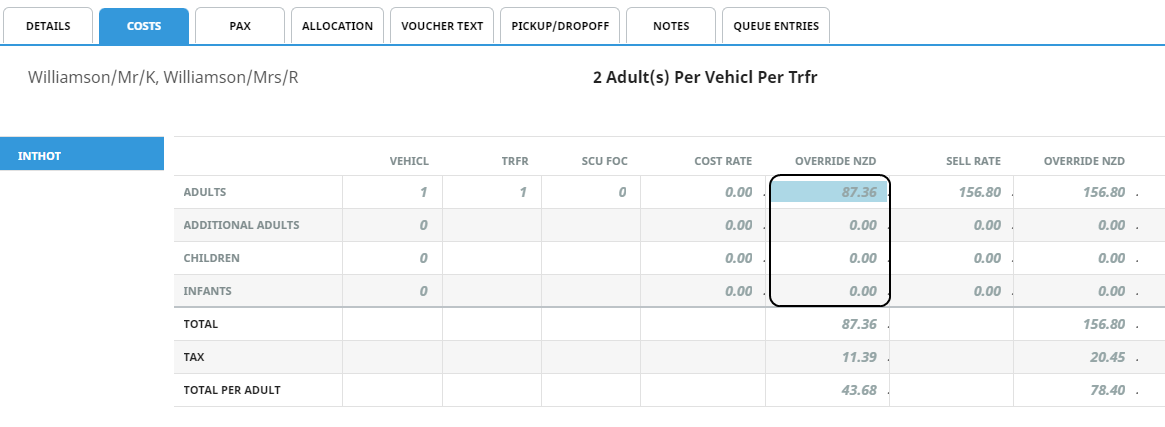
Task: Select Adults row sell override NZD field
Action: (1085, 192)
